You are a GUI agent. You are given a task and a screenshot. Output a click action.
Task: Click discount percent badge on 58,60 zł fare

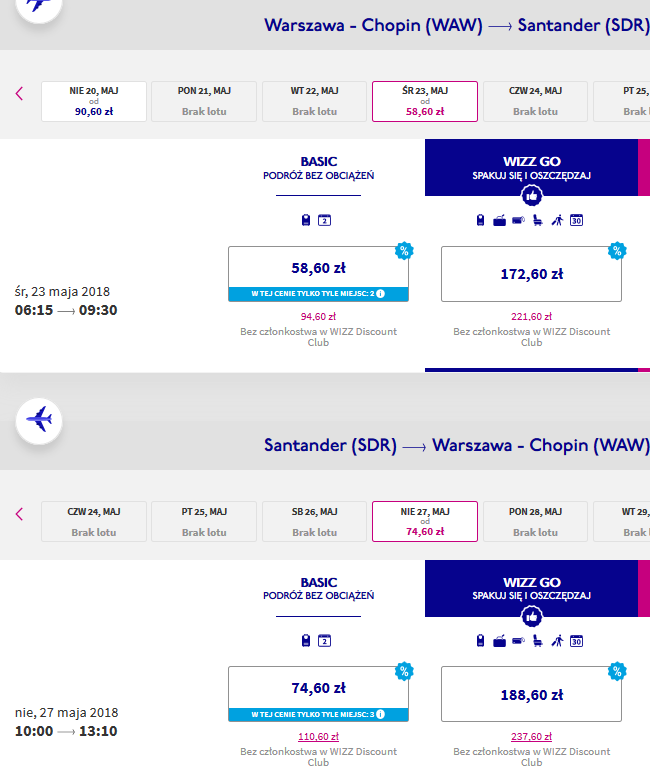click(x=404, y=251)
